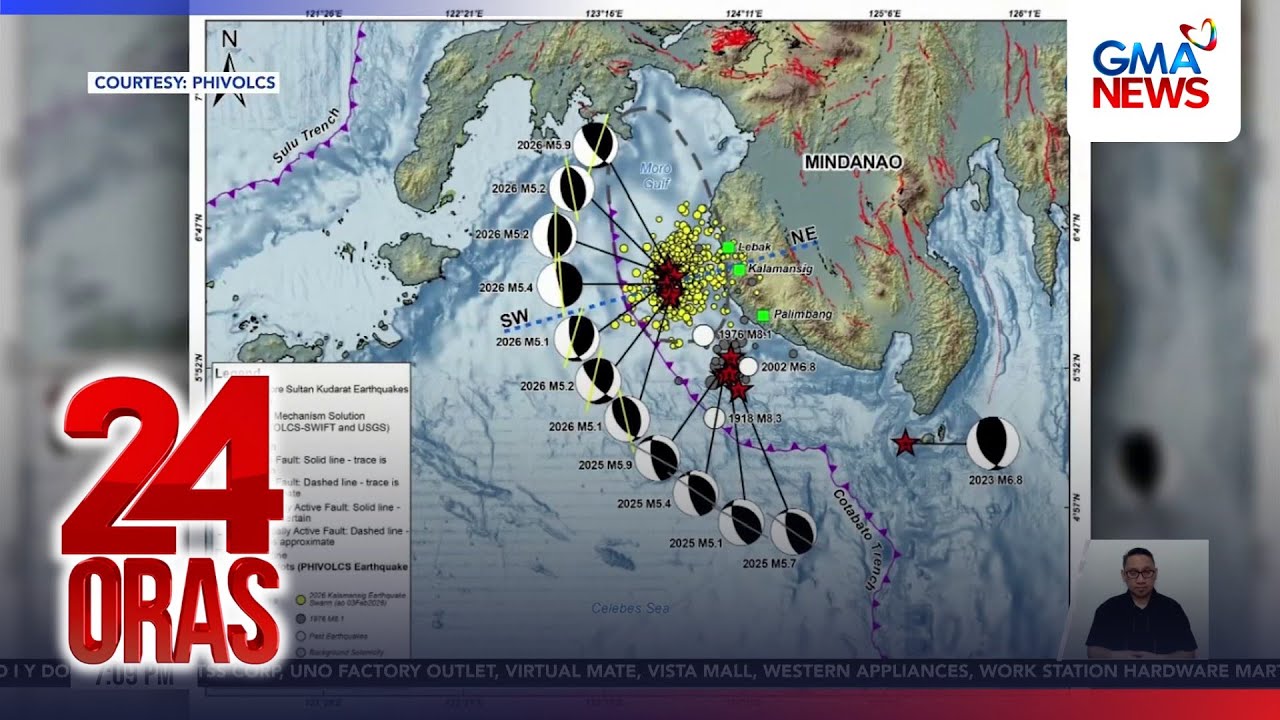1280x720 pixels.
Task: Click the 2026 M5.4 text label
Action: 507,288
